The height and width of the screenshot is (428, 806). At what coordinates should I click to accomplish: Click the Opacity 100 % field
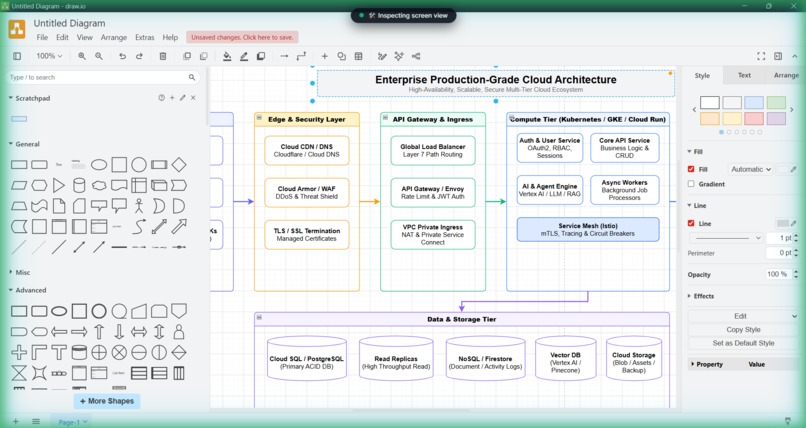tap(777, 274)
